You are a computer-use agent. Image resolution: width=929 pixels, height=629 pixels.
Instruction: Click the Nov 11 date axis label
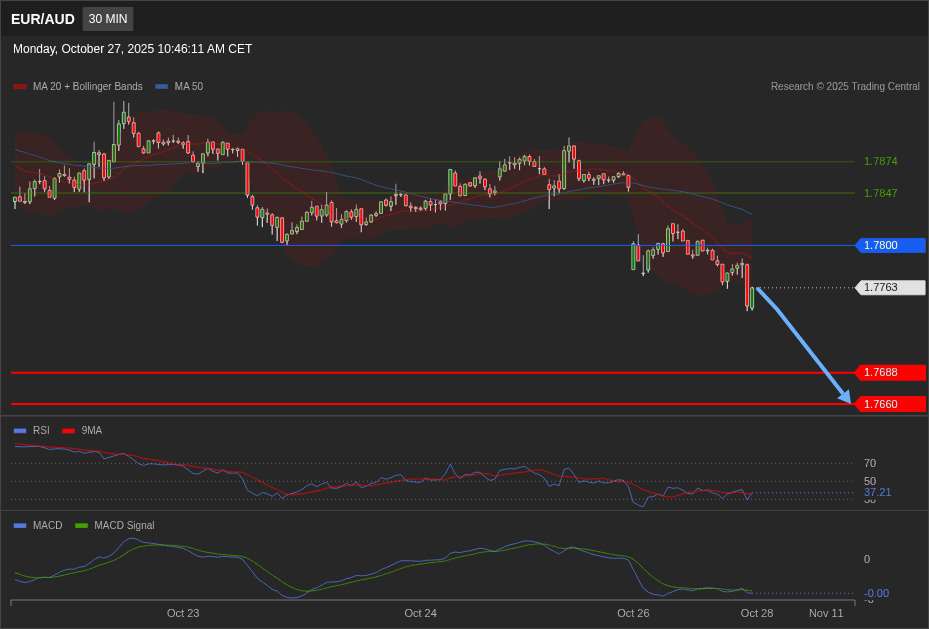pyautogui.click(x=826, y=613)
